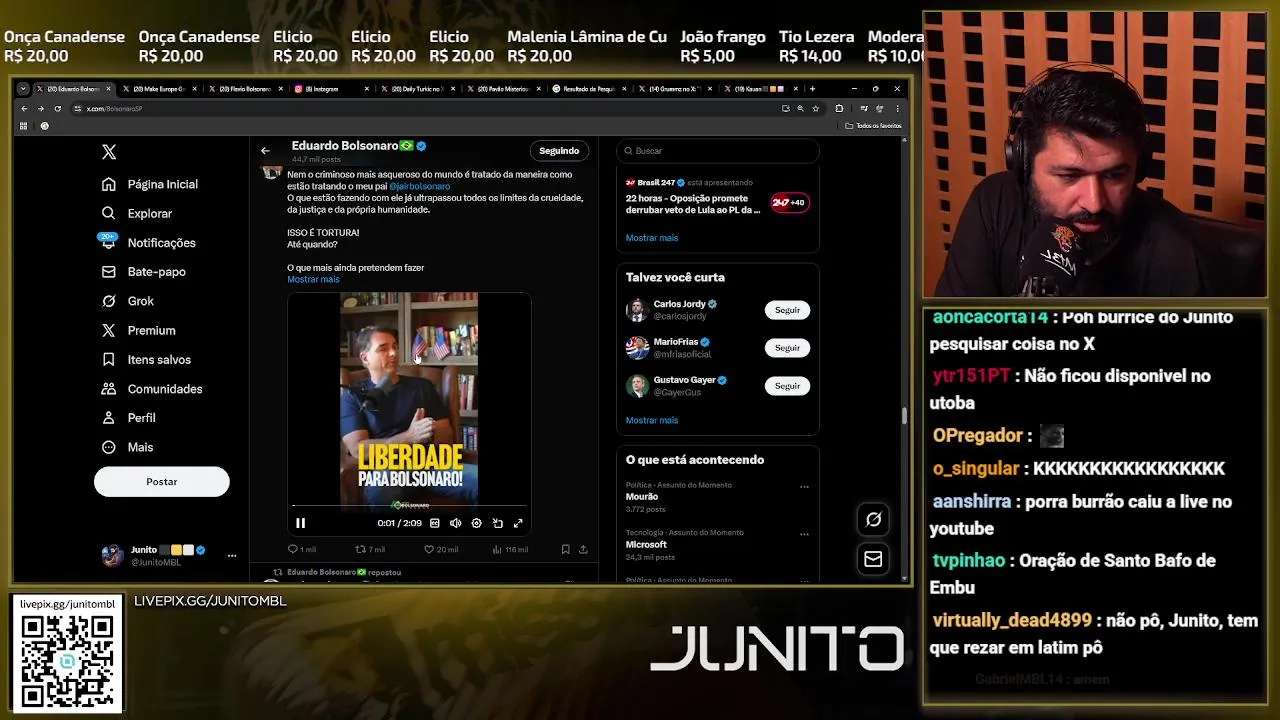Viewport: 1280px width, 720px height.
Task: Show more suggestions under Talvez você curta
Action: (652, 420)
